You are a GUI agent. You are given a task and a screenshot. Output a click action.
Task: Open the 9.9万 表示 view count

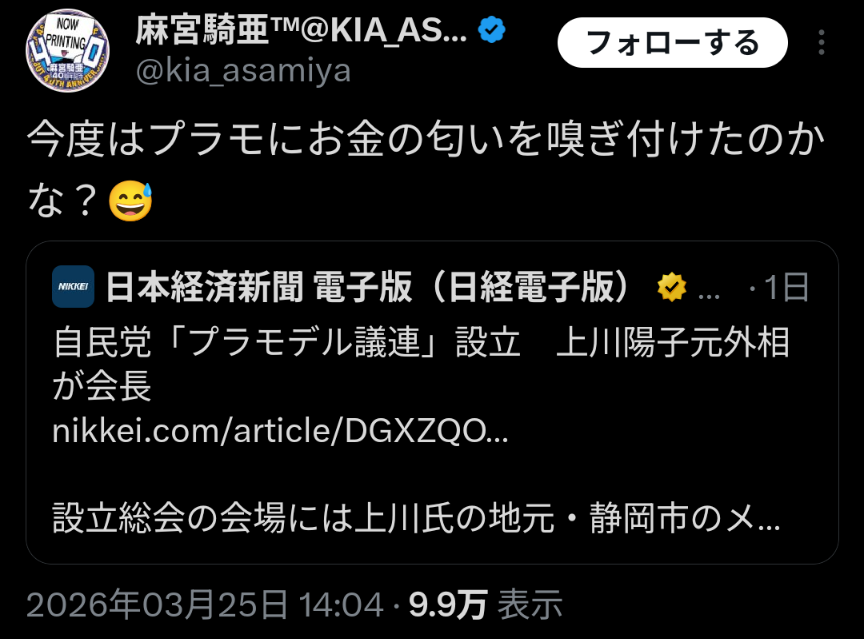coord(485,604)
